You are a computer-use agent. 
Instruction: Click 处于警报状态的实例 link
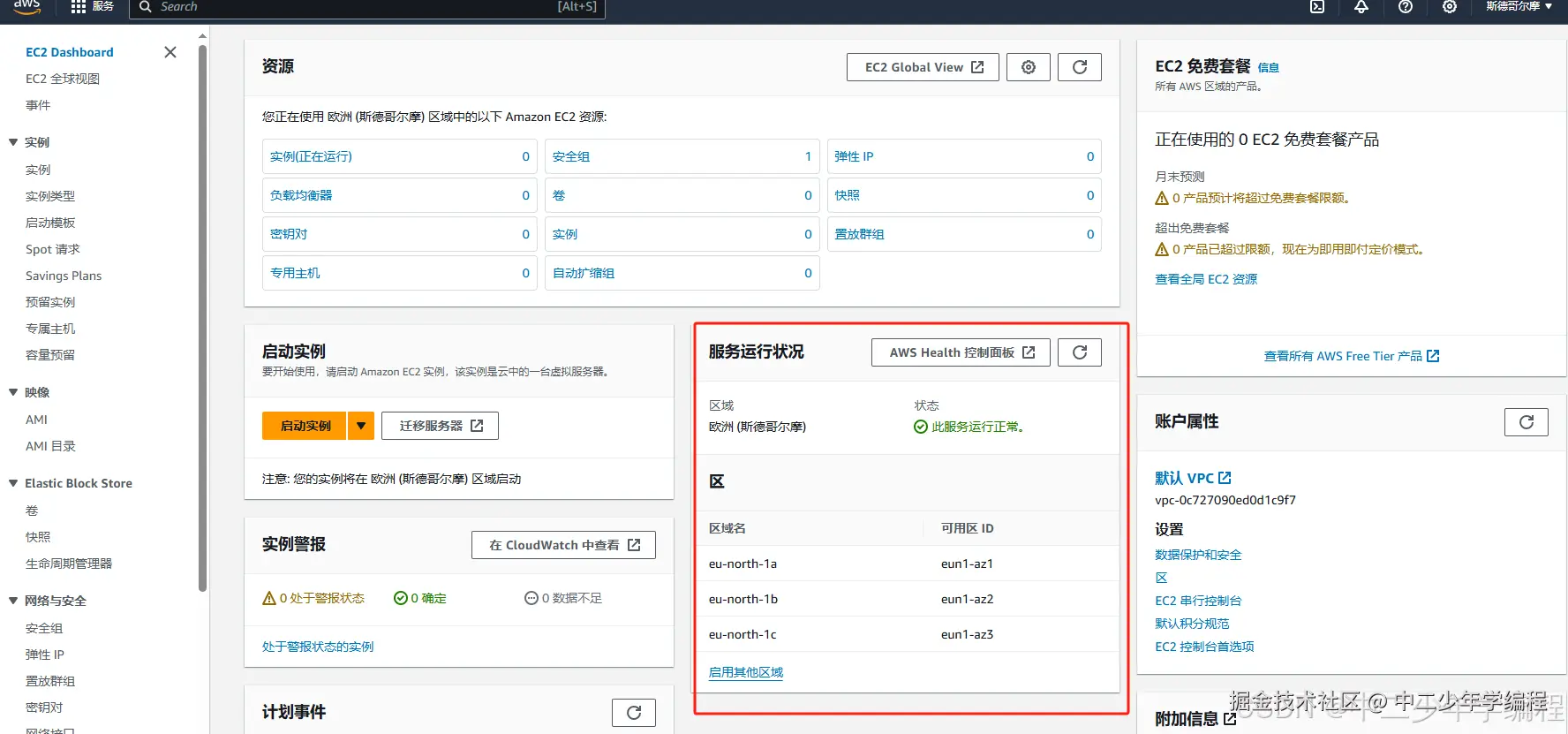318,647
